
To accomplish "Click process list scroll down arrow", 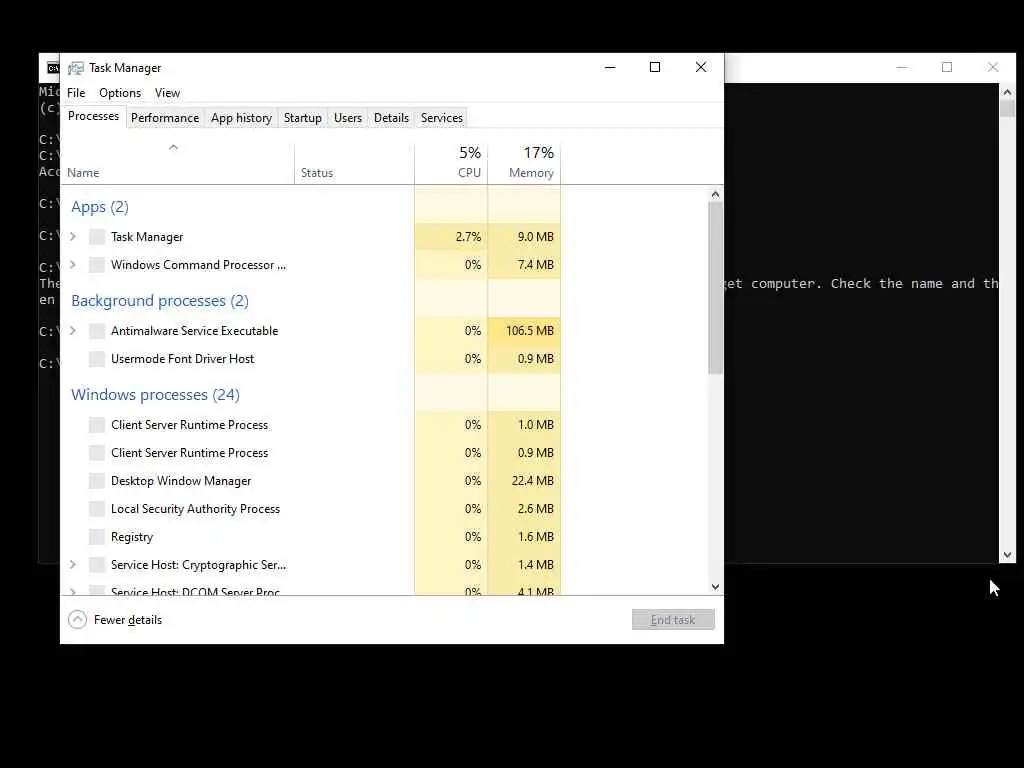I will pyautogui.click(x=715, y=586).
